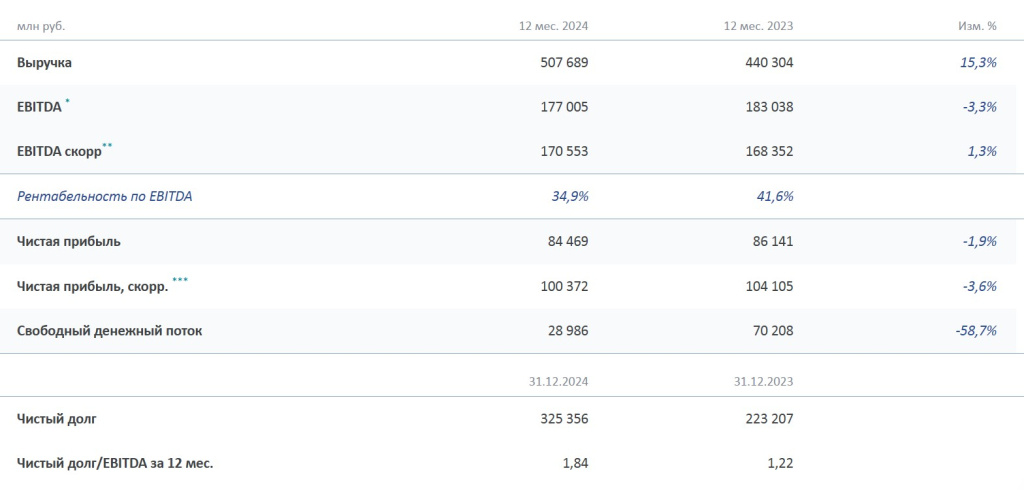Click the Свободный денежный поток row label
1024x490 pixels.
[x=109, y=330]
